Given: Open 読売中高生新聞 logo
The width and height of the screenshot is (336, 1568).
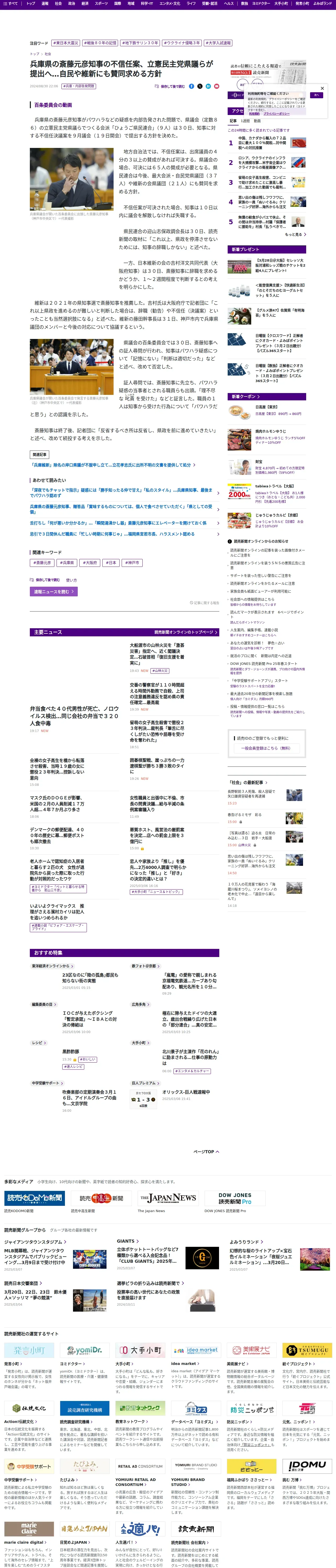Looking at the screenshot, I should [x=101, y=1198].
